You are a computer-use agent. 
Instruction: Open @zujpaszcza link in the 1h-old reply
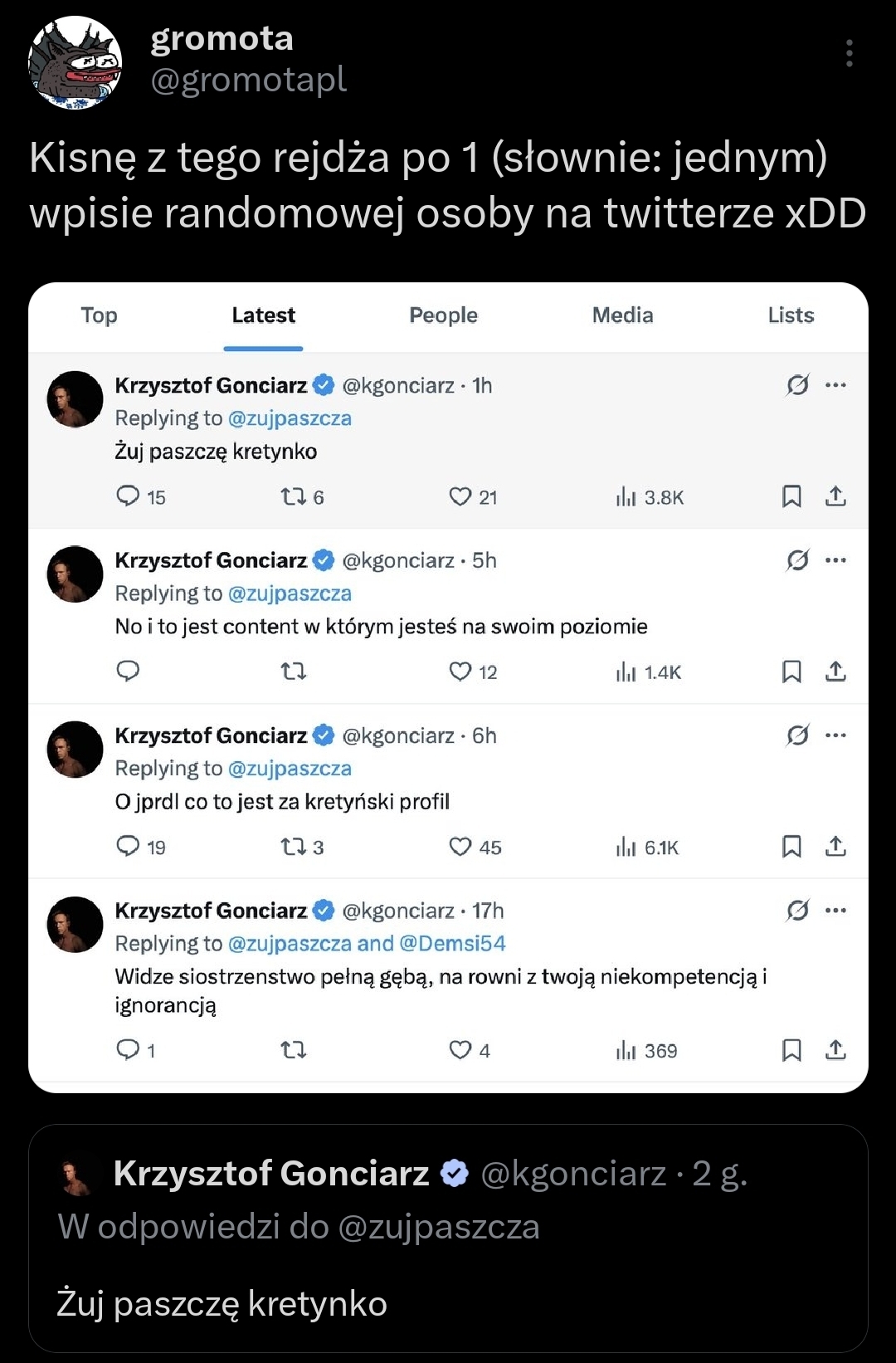point(290,418)
